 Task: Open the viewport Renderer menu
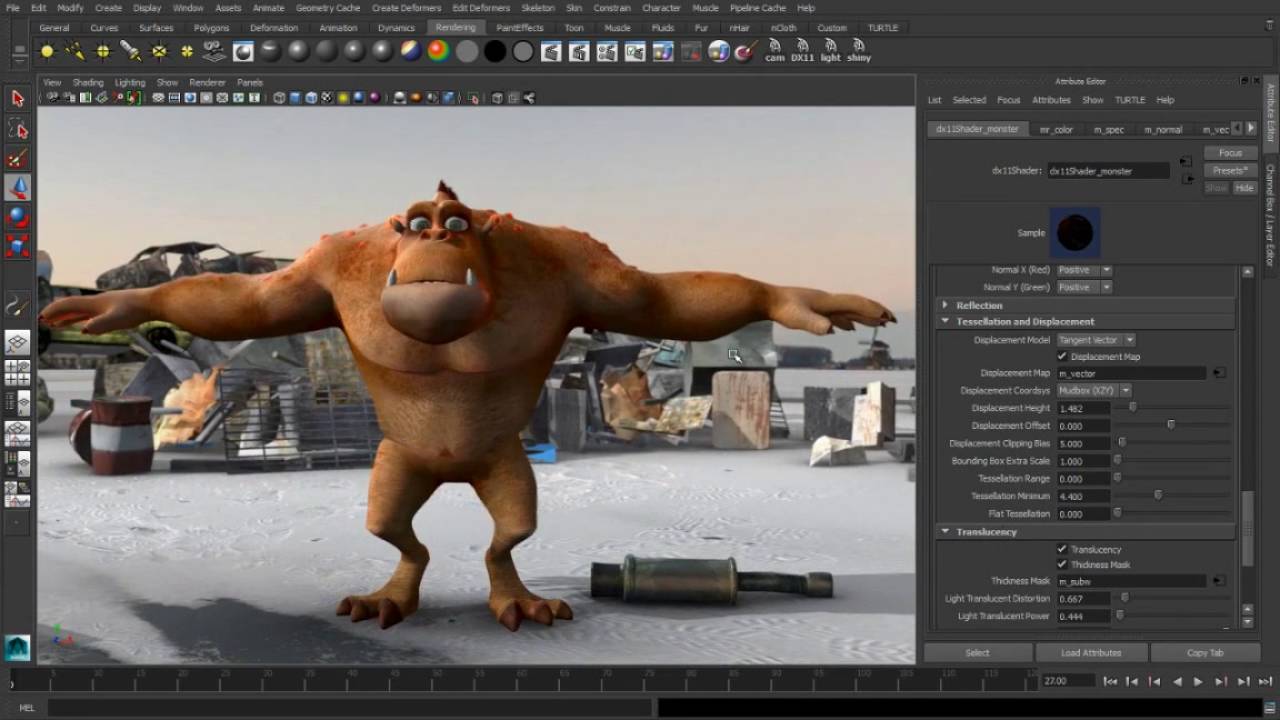pos(207,82)
